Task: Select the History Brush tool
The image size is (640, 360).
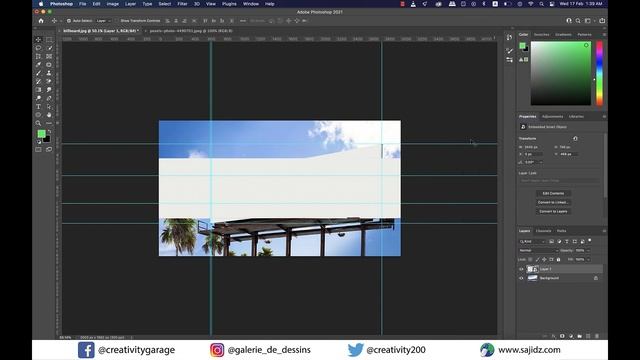Action: click(x=38, y=81)
